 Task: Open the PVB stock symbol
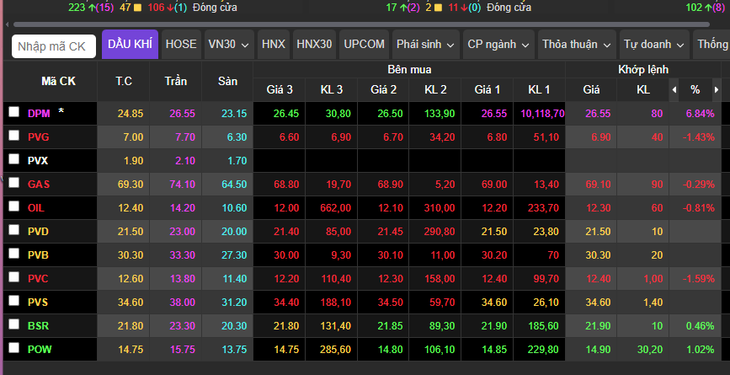(x=38, y=255)
